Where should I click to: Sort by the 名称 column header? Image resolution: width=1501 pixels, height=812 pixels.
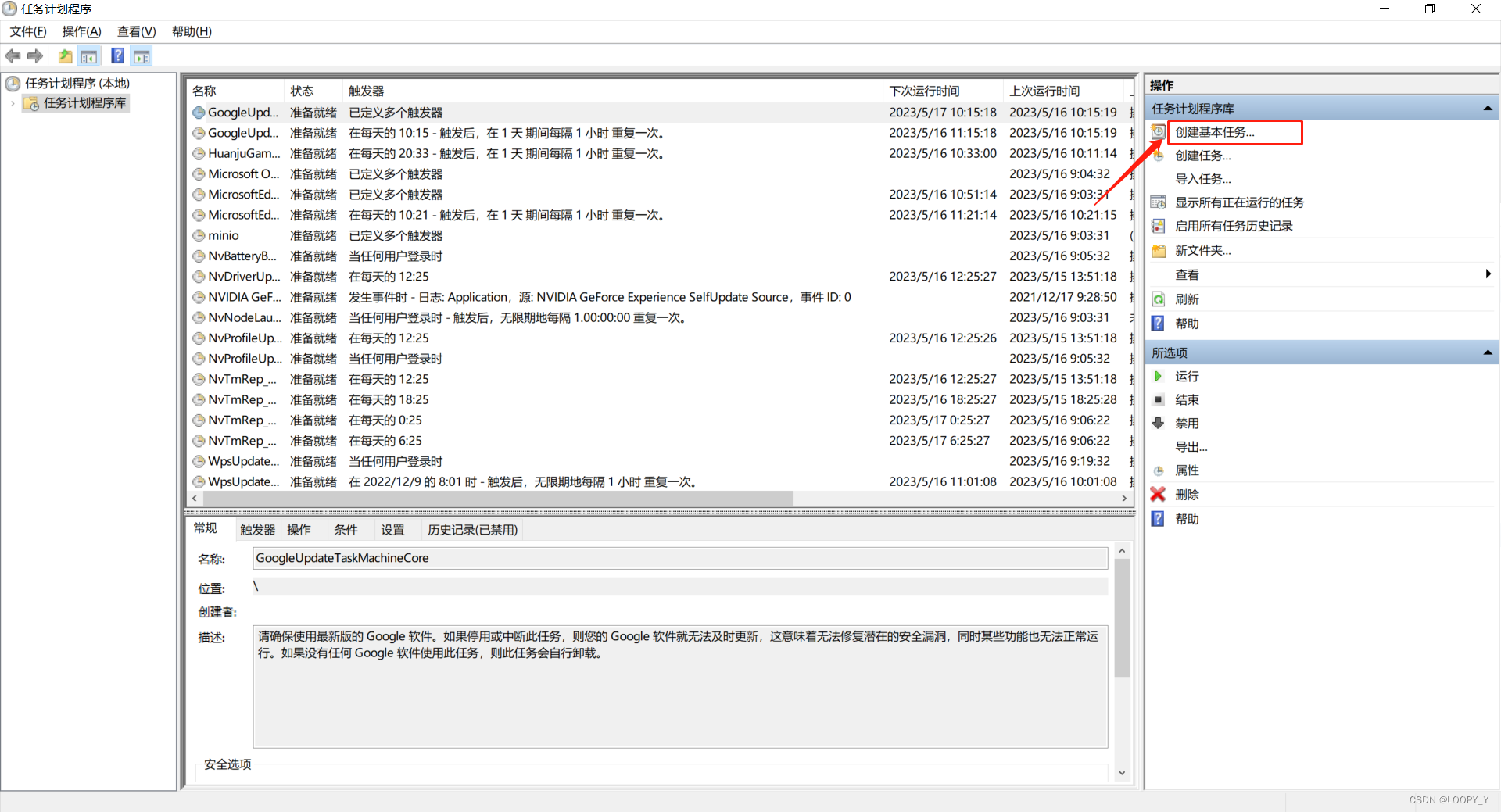(236, 91)
